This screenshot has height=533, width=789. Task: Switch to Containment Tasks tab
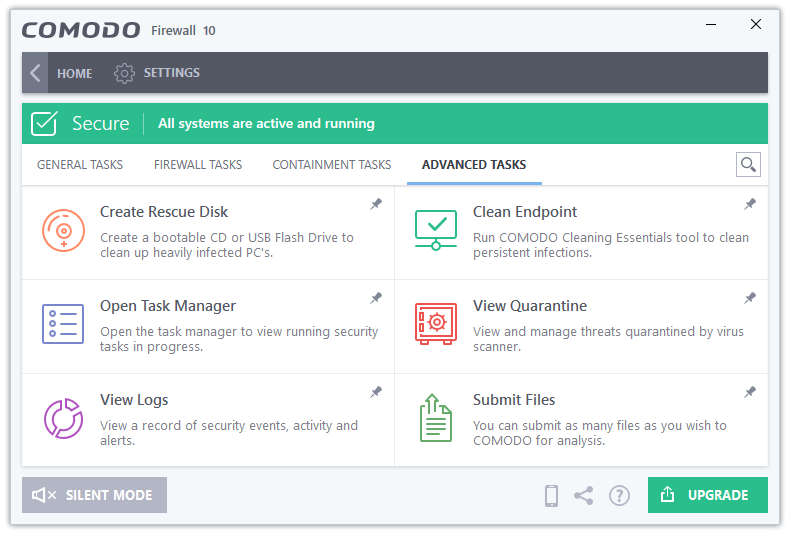332,165
